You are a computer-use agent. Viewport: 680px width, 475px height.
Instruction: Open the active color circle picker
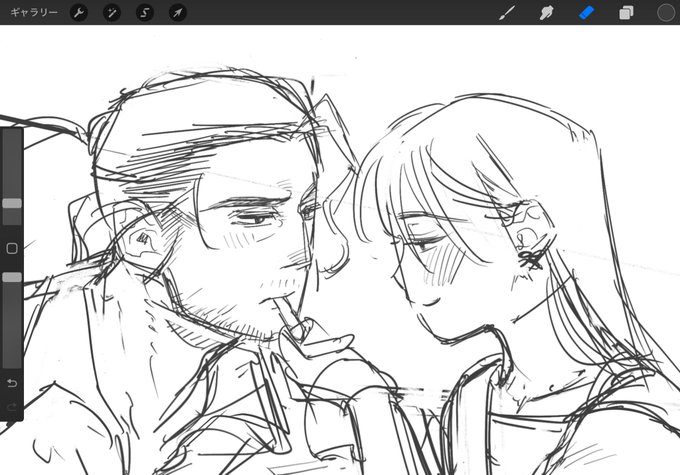click(666, 13)
